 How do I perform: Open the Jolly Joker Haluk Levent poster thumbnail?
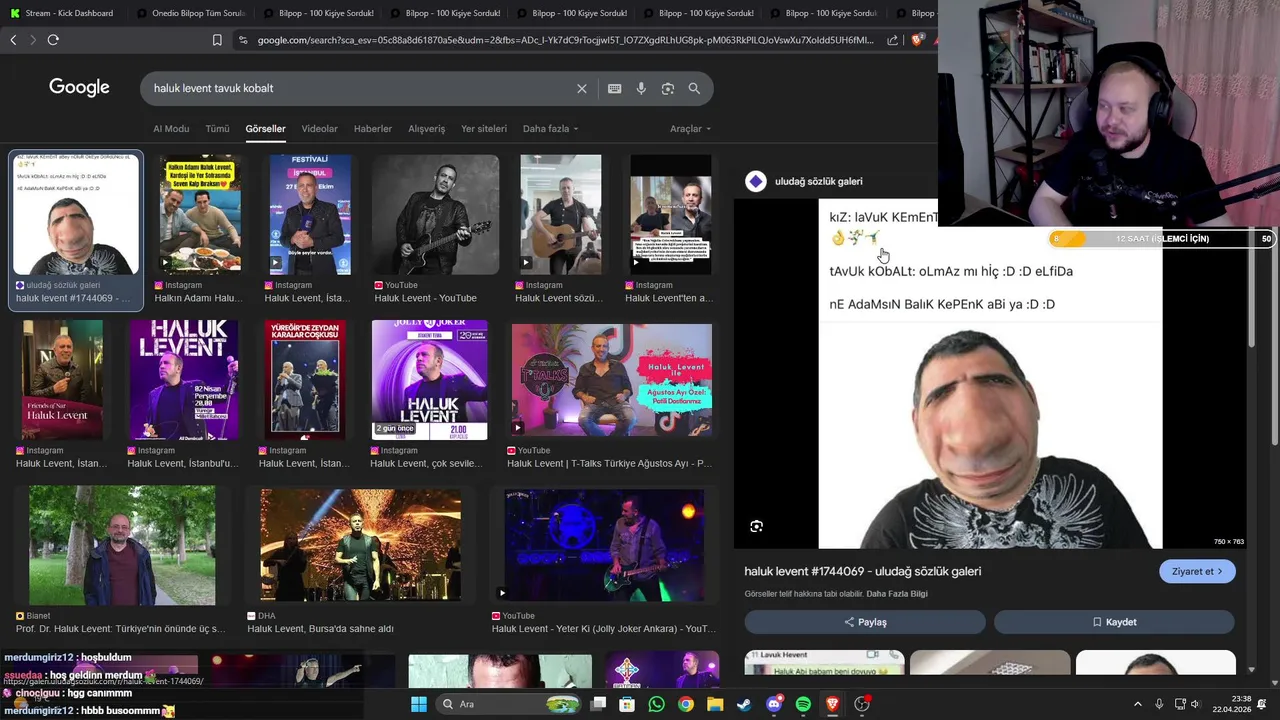point(429,380)
